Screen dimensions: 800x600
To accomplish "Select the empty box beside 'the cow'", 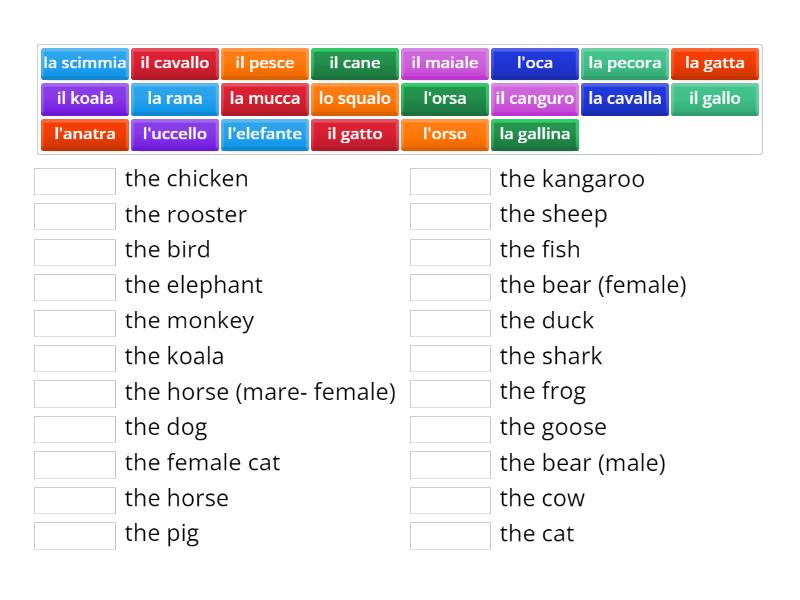I will point(450,500).
